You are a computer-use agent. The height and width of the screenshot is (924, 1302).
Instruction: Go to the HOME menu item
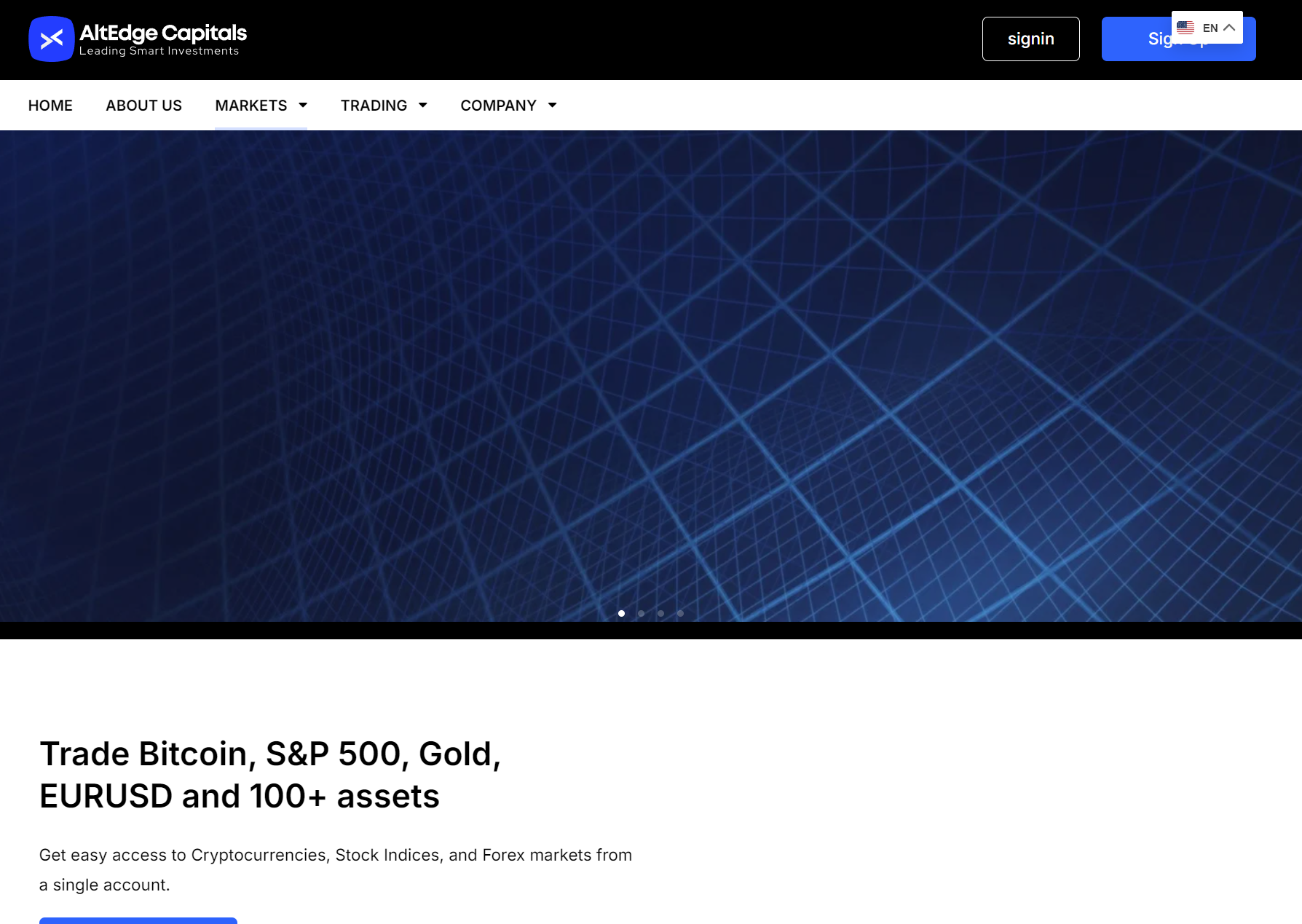pyautogui.click(x=50, y=106)
